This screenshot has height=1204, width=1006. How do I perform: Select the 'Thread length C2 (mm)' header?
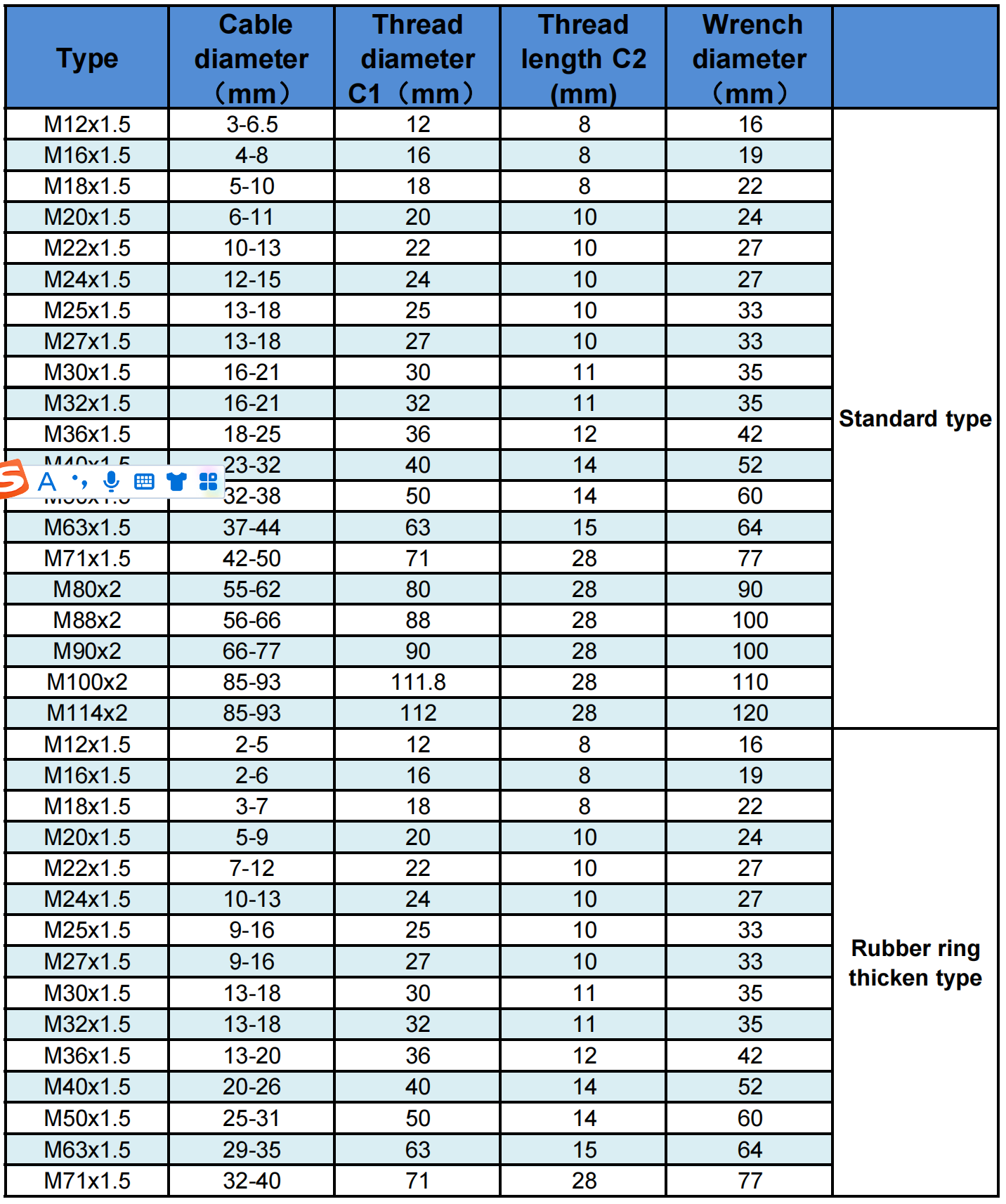584,58
